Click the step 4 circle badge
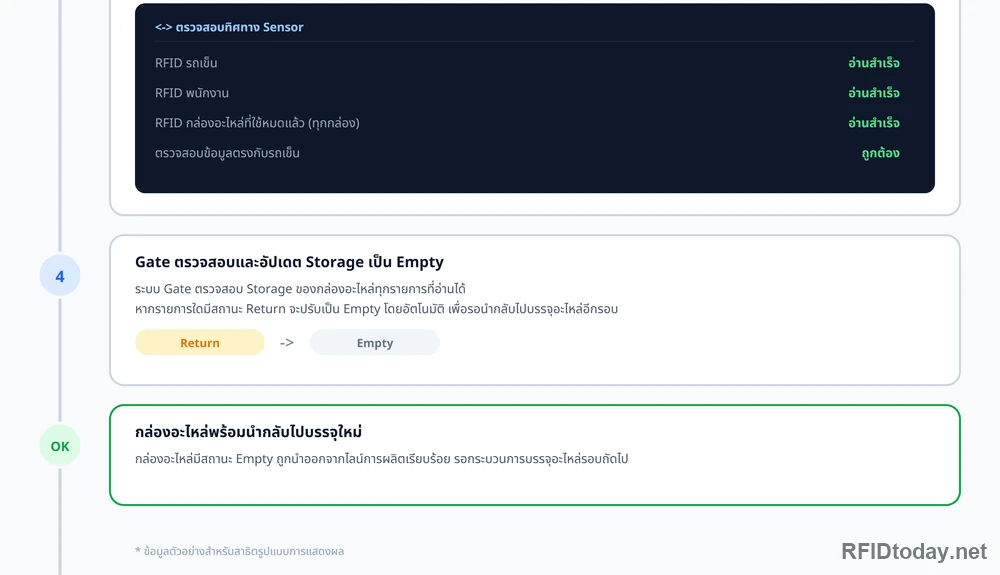Image resolution: width=1000 pixels, height=575 pixels. click(60, 275)
